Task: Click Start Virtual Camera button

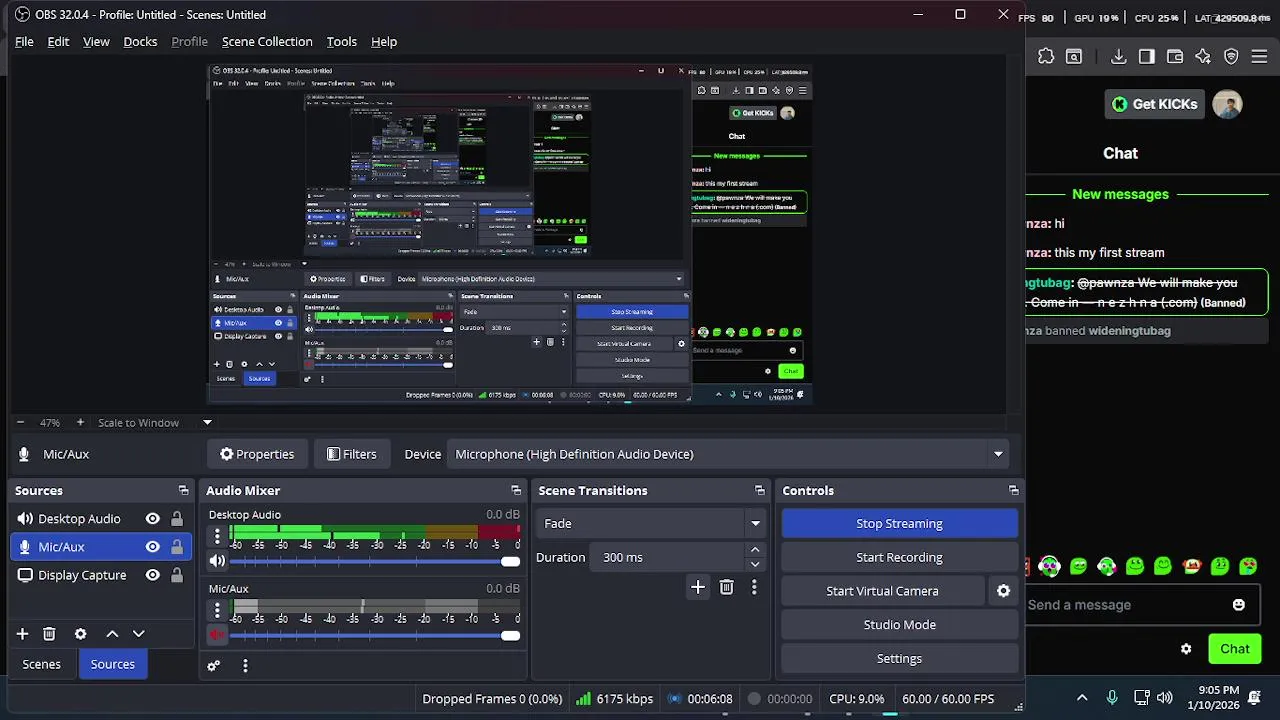Action: point(882,591)
